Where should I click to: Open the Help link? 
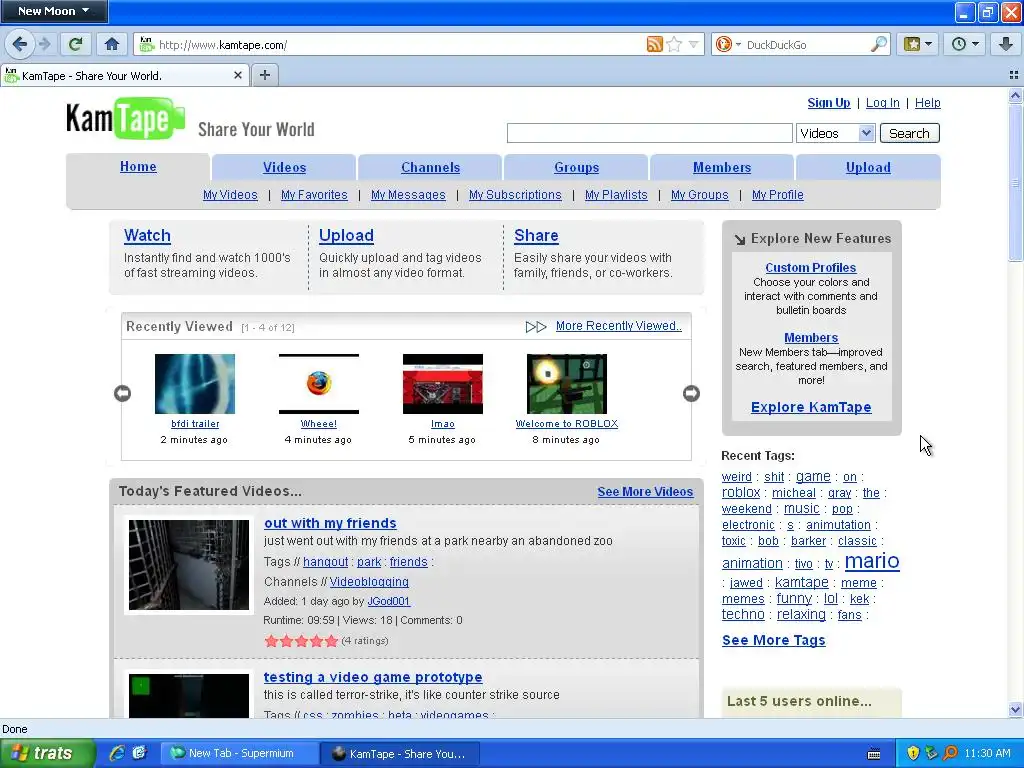(x=927, y=103)
